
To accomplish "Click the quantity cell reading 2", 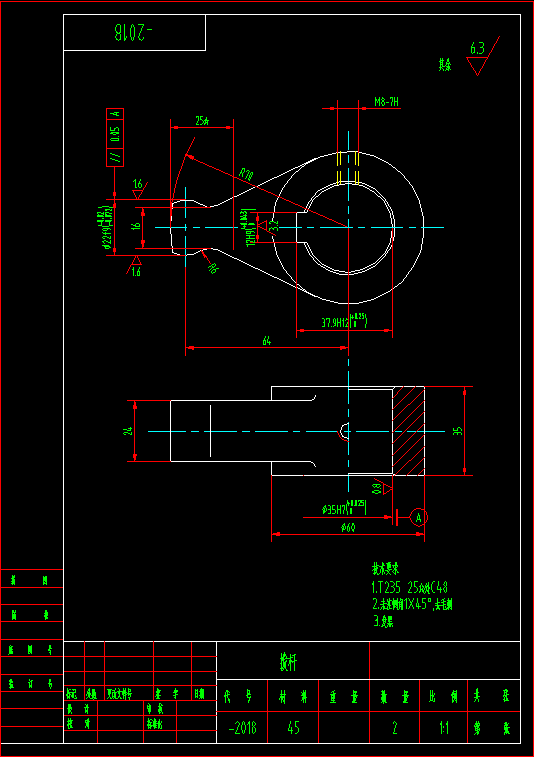I will (394, 727).
